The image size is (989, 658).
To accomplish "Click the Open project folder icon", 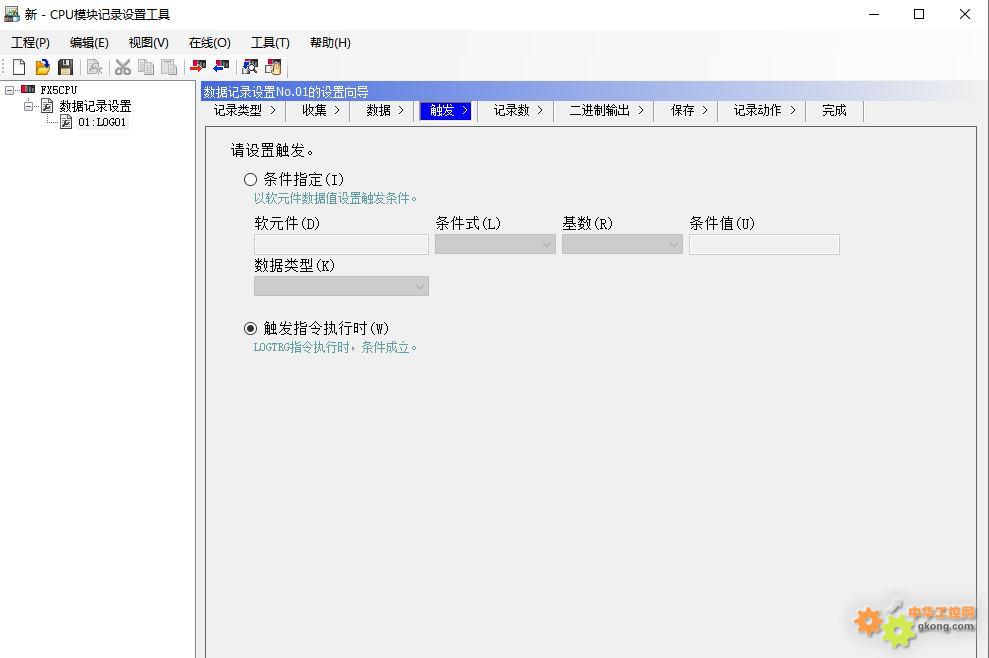I will pyautogui.click(x=42, y=67).
